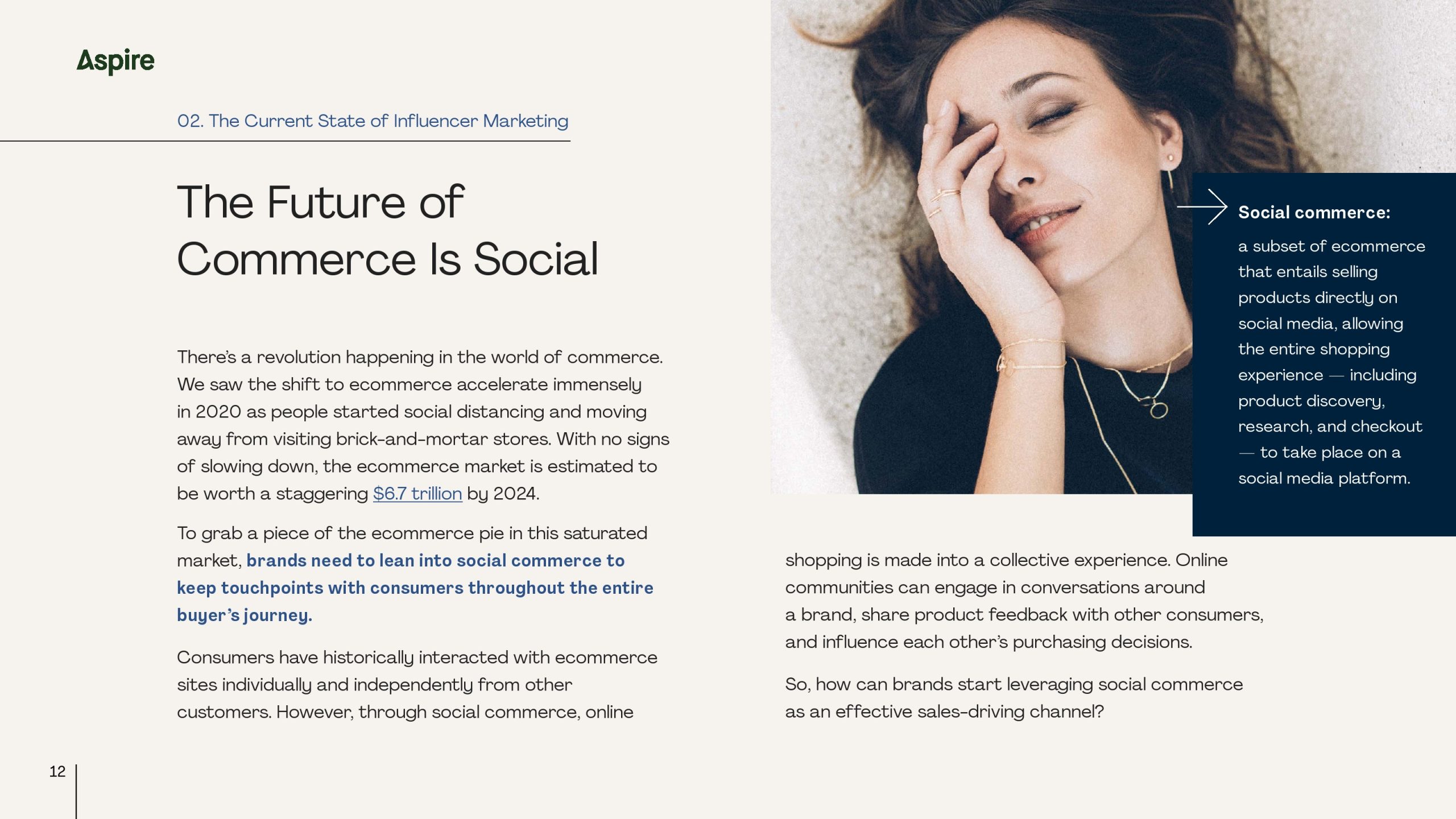The image size is (1456, 819).
Task: Open the $6.7 trillion hyperlink
Action: point(417,494)
